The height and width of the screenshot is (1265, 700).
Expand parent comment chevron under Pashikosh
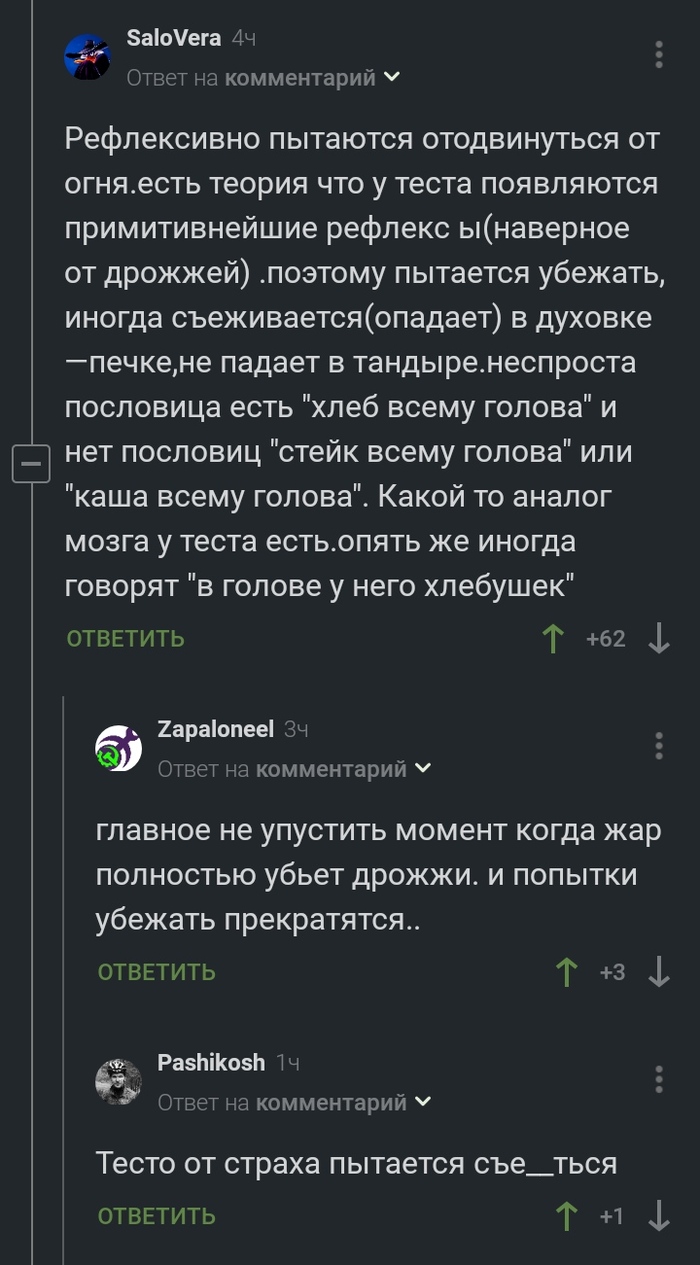pos(423,1102)
